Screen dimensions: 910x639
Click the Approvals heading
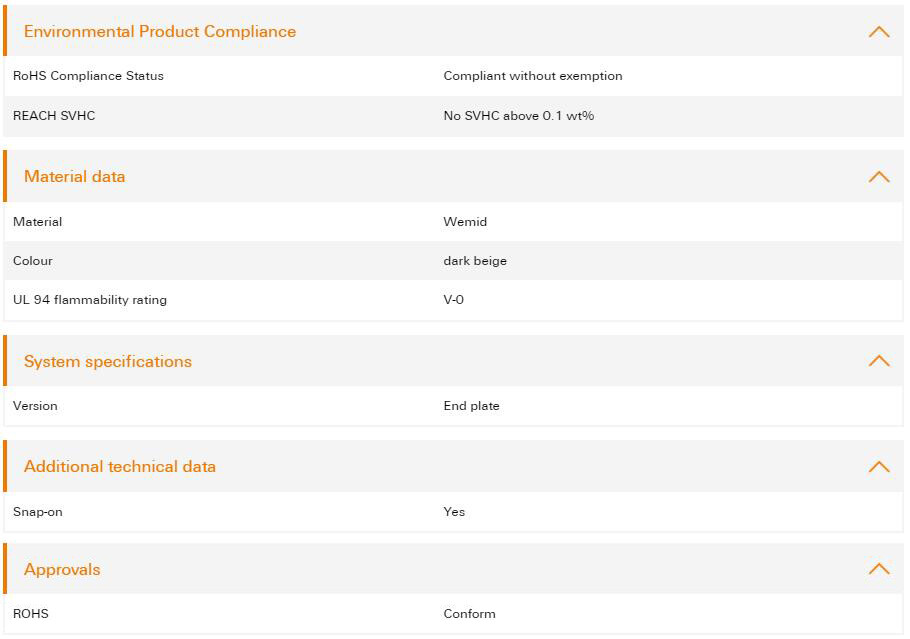click(62, 570)
